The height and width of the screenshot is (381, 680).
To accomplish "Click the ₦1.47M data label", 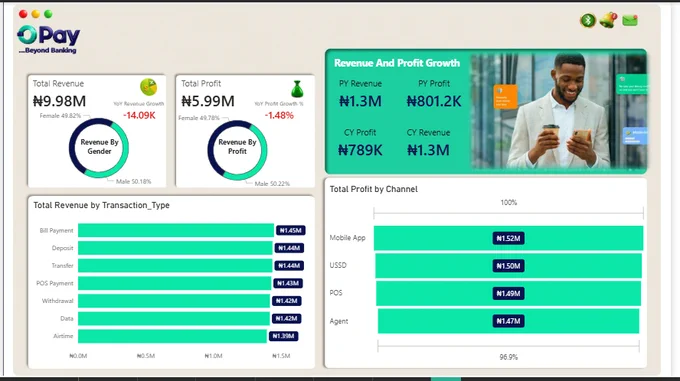I will tap(508, 321).
